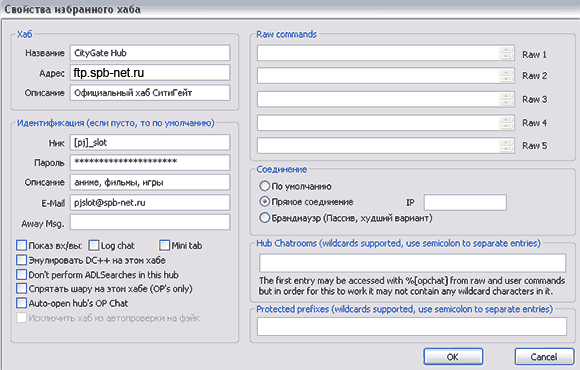
Task: Select the Брандмауэр passive option
Action: (265, 218)
